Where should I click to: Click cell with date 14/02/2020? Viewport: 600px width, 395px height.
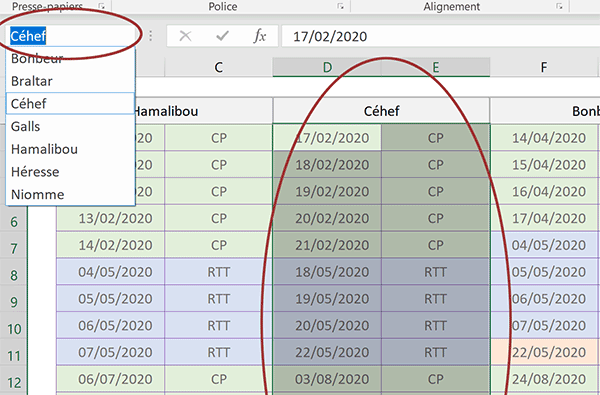point(111,245)
